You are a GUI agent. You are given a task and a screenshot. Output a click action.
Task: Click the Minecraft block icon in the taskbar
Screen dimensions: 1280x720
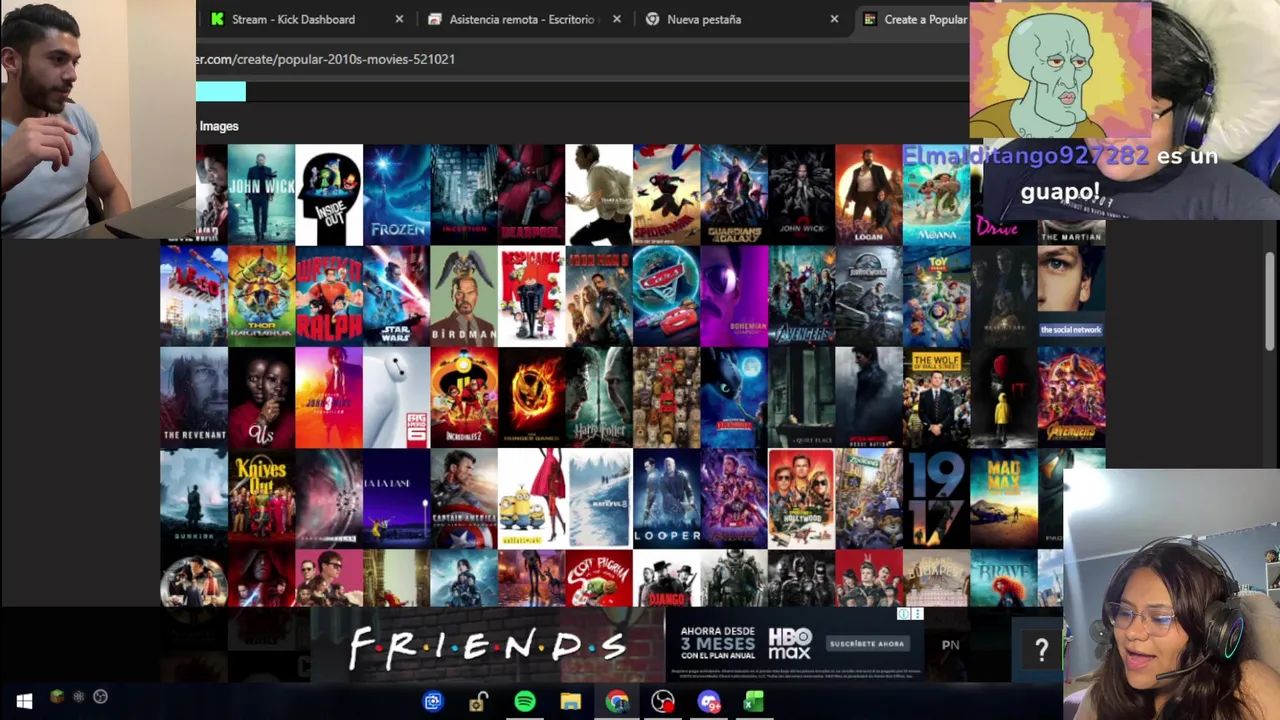click(x=57, y=697)
